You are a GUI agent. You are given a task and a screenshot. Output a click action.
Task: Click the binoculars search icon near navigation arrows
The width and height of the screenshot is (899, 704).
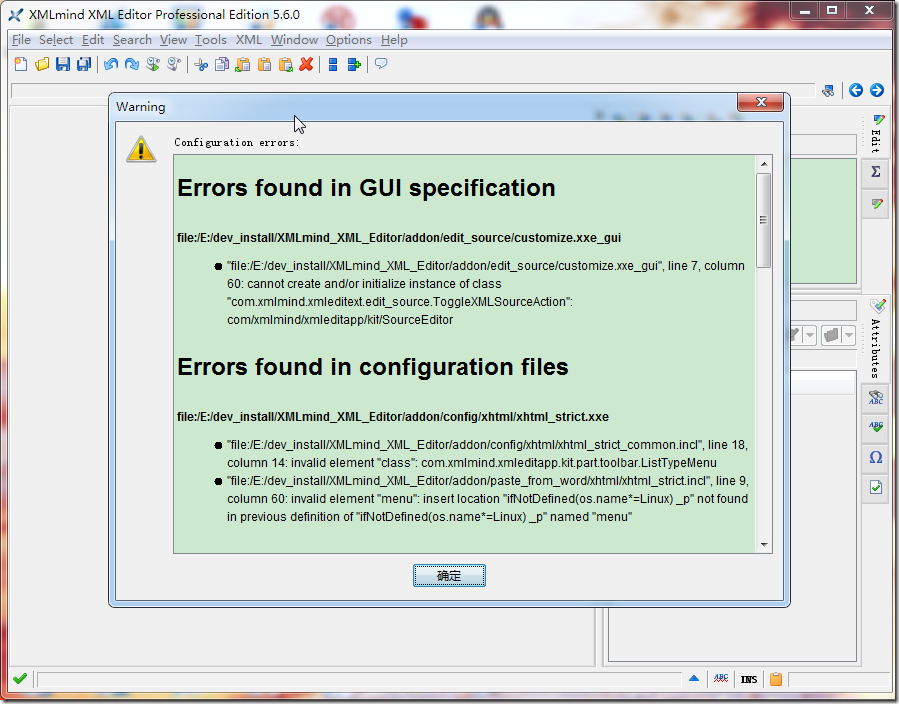point(828,90)
